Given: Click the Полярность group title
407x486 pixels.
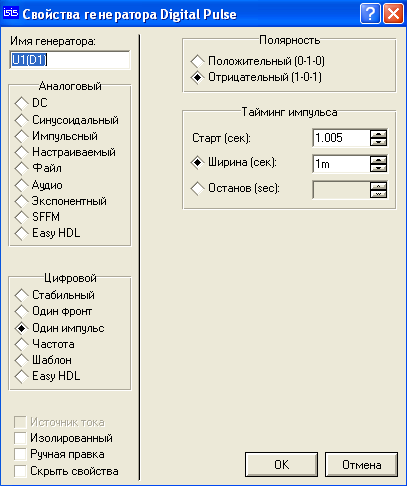Looking at the screenshot, I should [290, 40].
